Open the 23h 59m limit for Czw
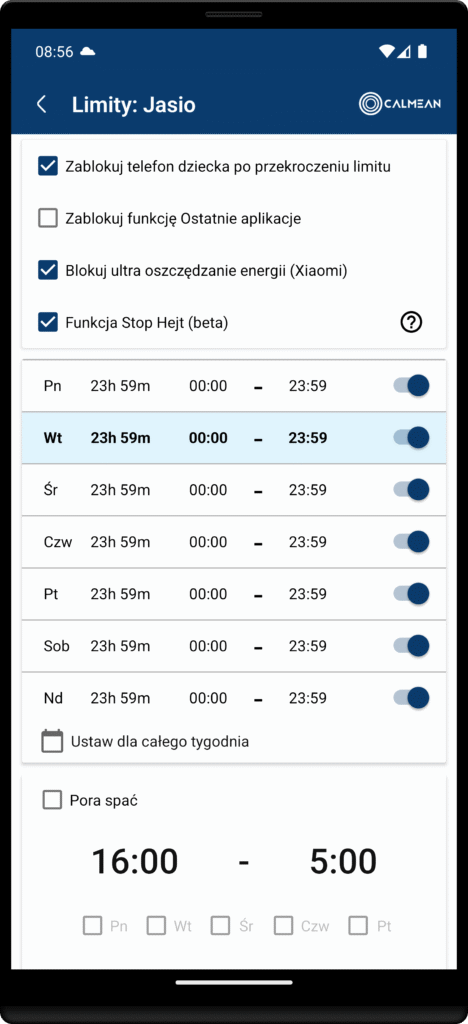Image resolution: width=468 pixels, height=1024 pixels. click(x=120, y=542)
